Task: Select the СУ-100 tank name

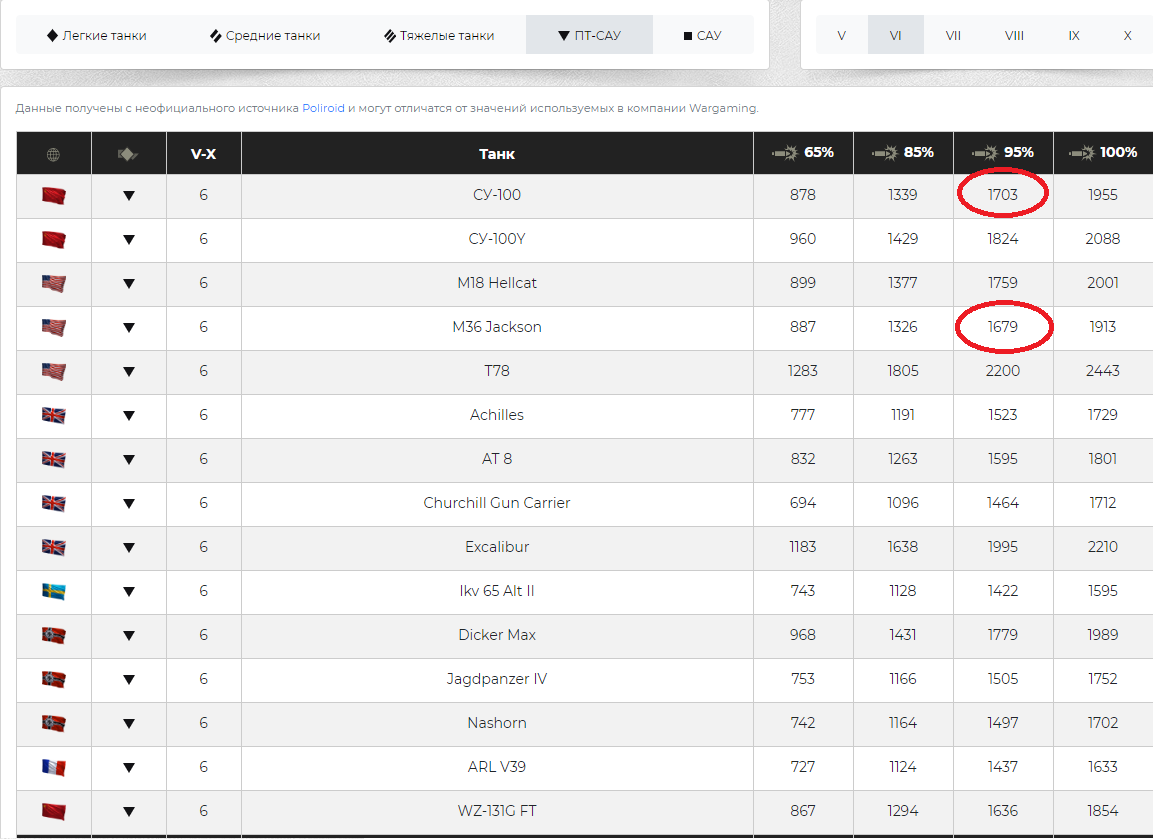Action: pos(497,195)
